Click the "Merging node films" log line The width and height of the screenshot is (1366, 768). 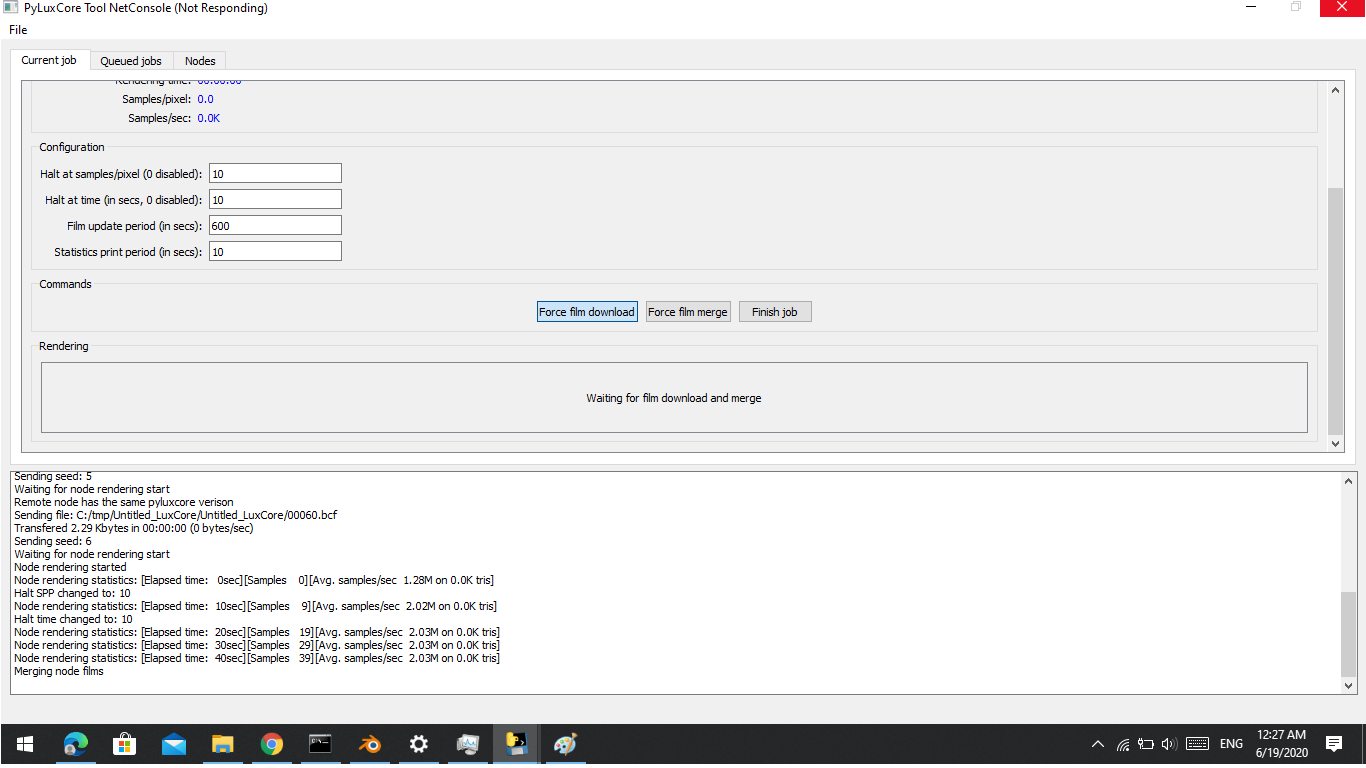click(59, 671)
